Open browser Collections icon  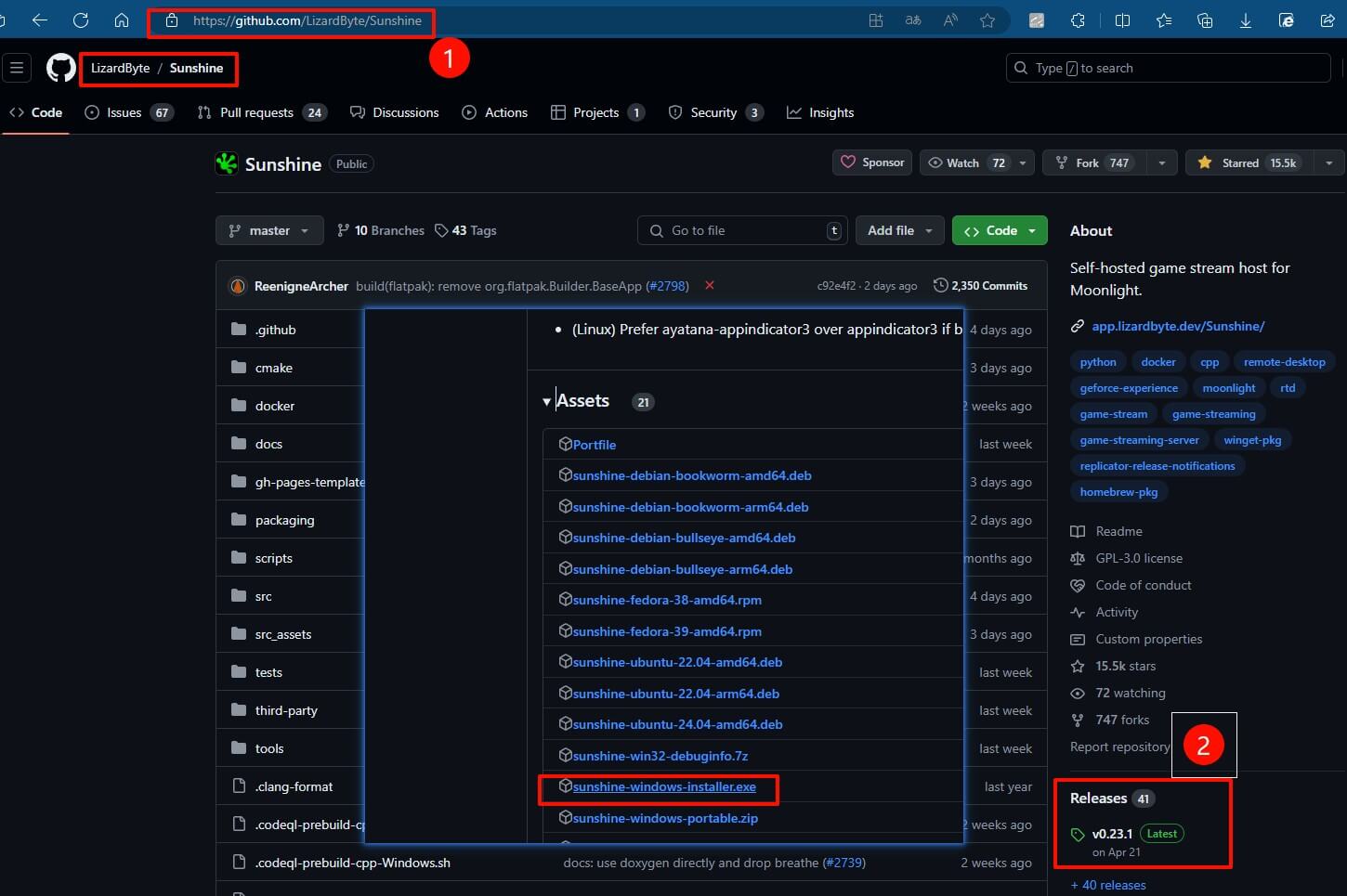click(1205, 20)
